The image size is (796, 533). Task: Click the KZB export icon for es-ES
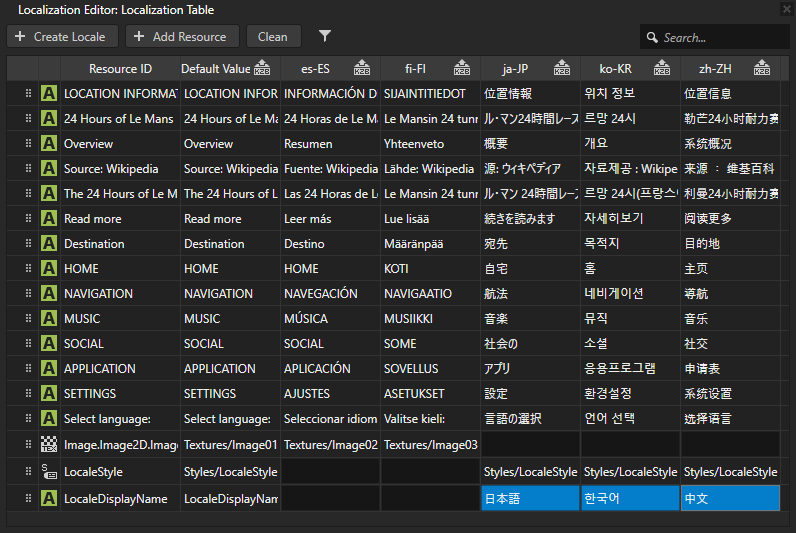[362, 69]
